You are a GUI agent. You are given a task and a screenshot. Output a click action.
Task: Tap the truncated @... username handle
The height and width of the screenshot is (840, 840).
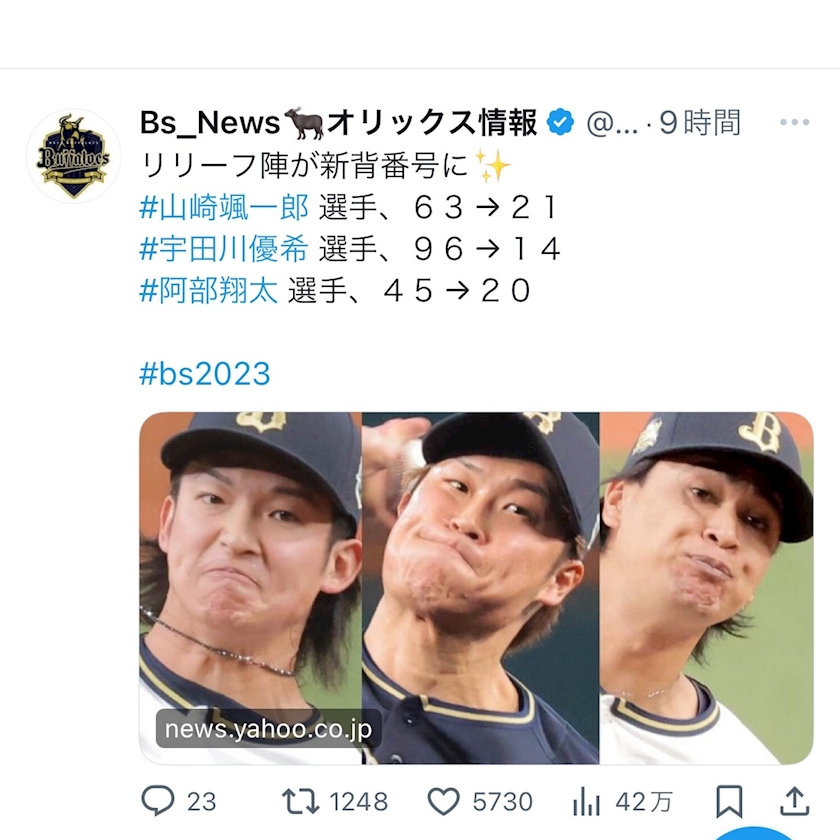[612, 124]
